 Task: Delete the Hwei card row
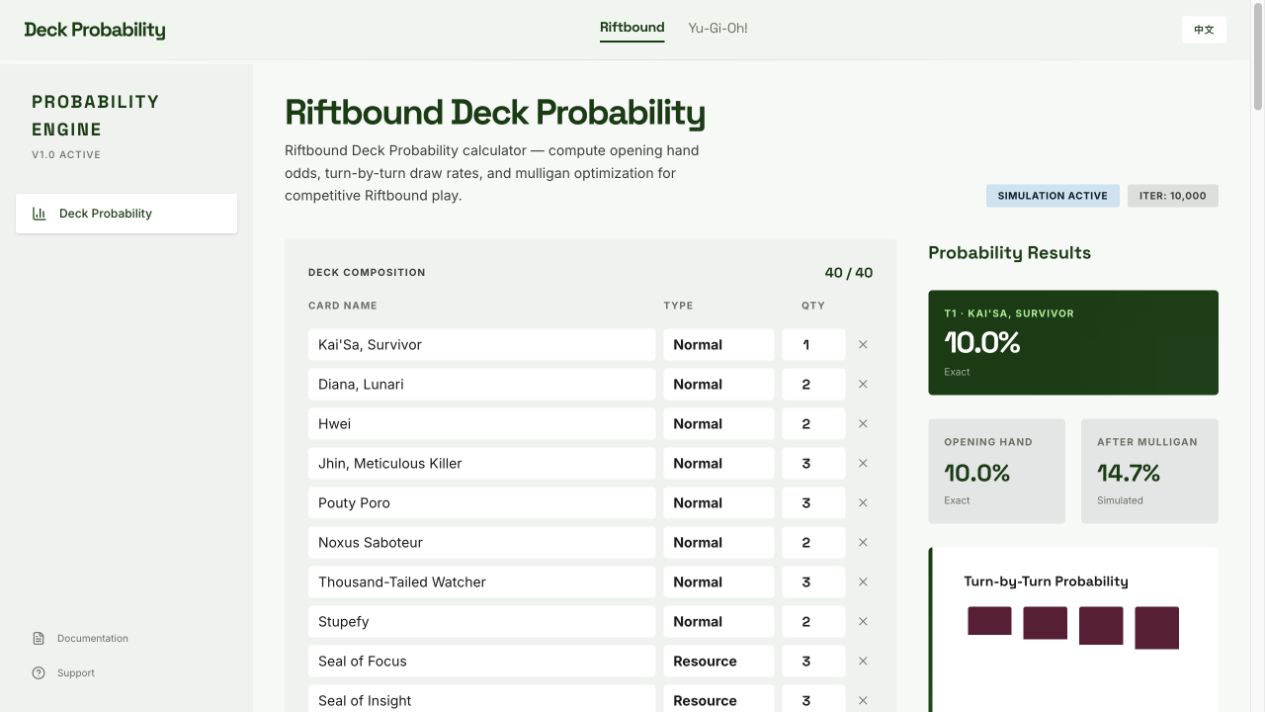tap(863, 424)
